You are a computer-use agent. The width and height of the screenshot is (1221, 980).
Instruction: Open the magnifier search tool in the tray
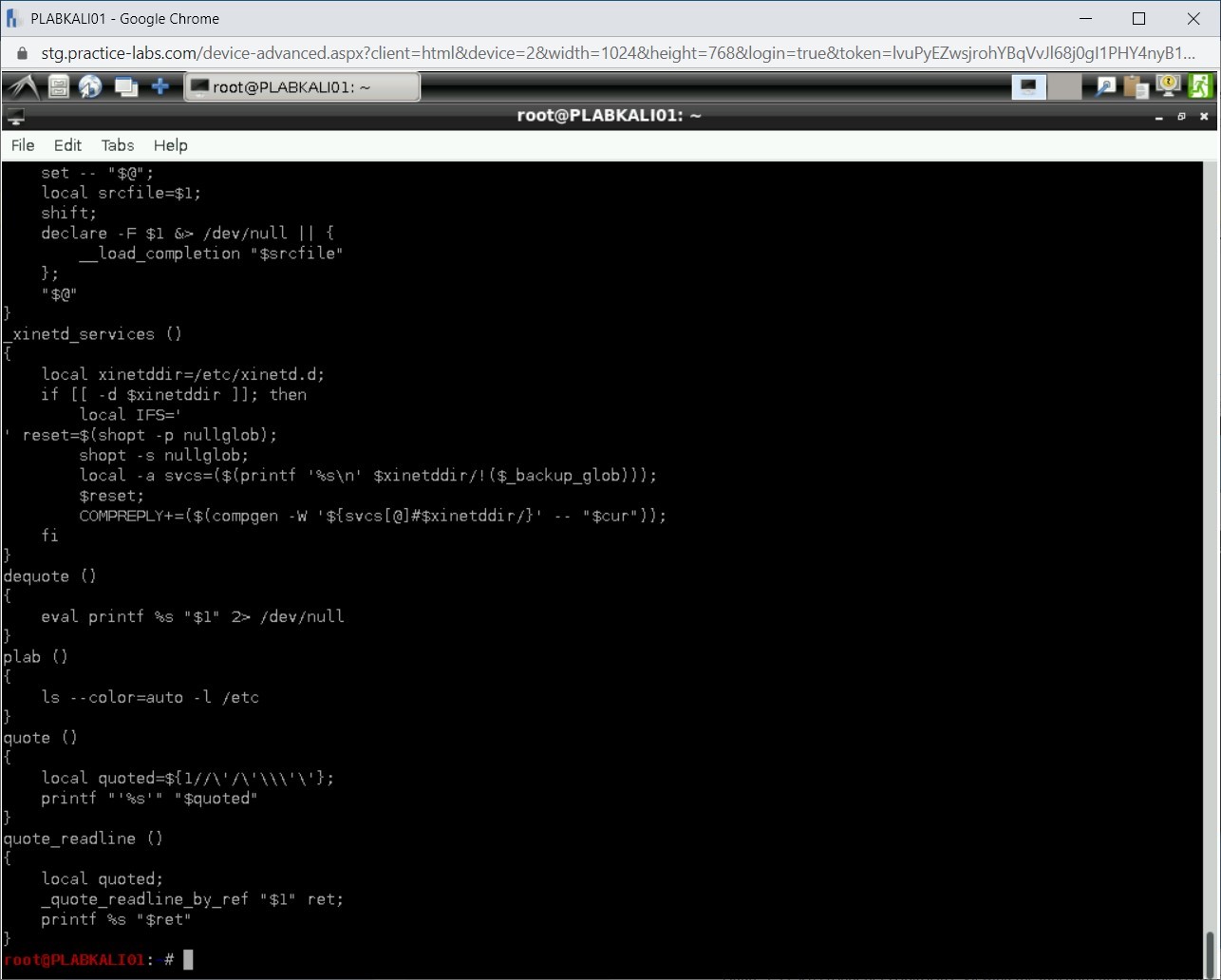coord(1105,86)
